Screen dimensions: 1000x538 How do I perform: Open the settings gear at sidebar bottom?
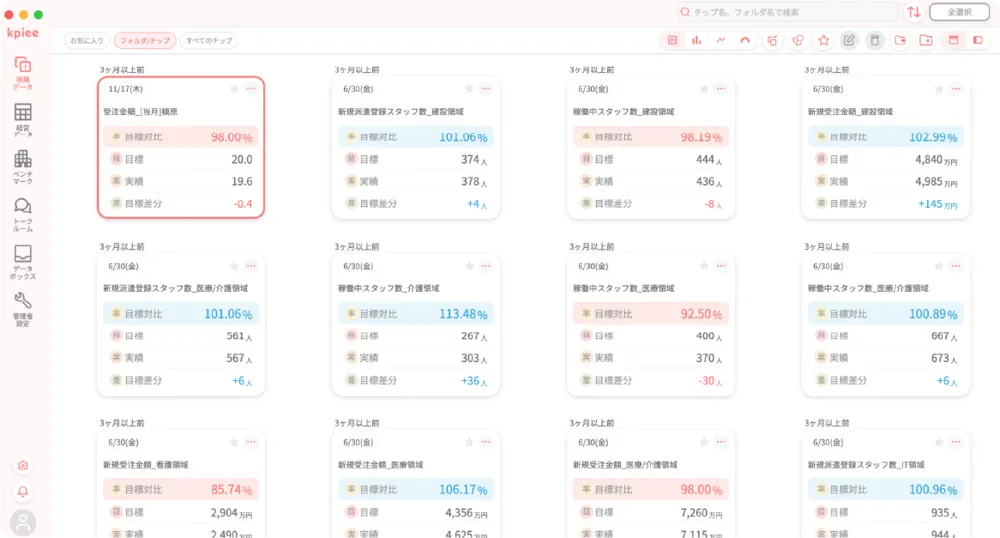23,465
